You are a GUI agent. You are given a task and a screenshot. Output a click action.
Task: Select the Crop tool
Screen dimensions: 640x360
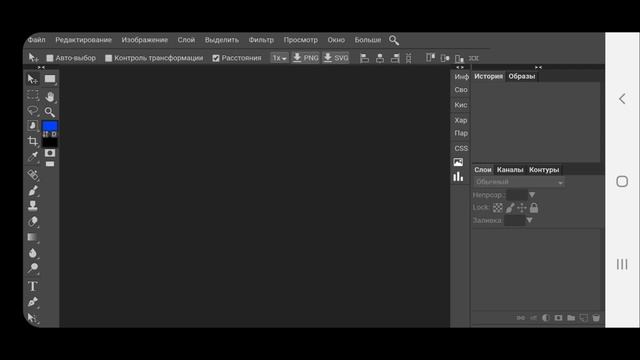click(x=33, y=141)
